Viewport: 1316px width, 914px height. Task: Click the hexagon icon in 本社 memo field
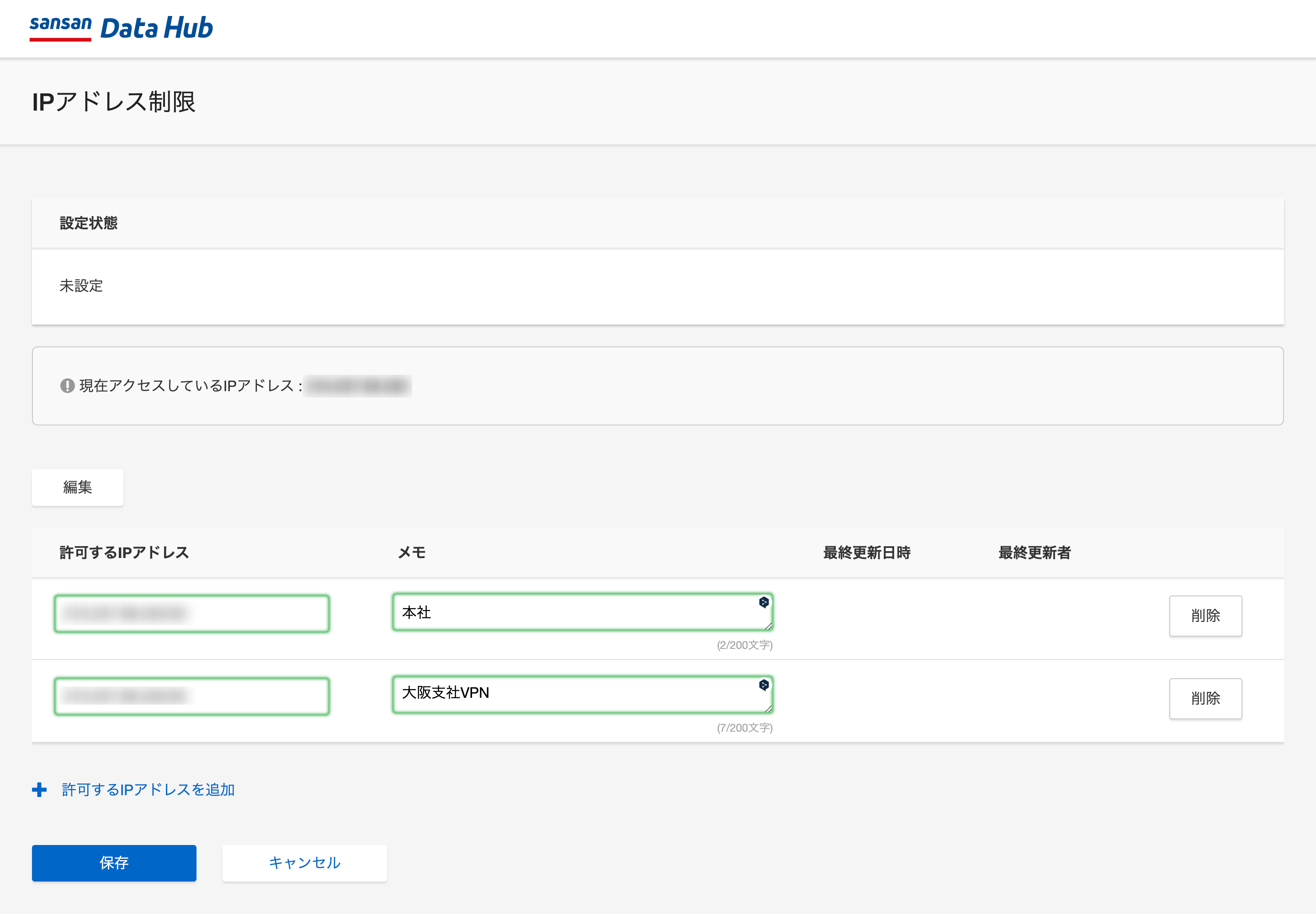point(764,602)
